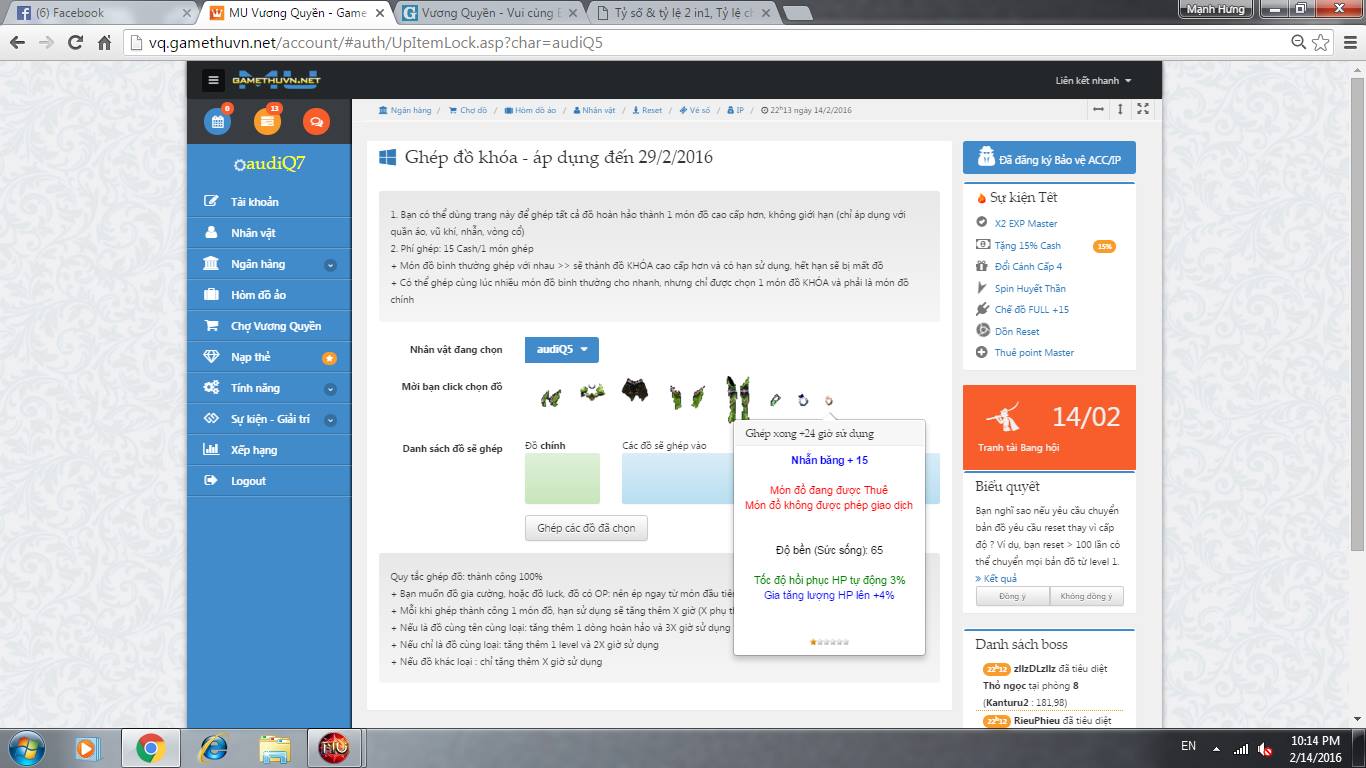1366x768 pixels.
Task: Vote Không đồng ý in the poll
Action: pos(1086,596)
